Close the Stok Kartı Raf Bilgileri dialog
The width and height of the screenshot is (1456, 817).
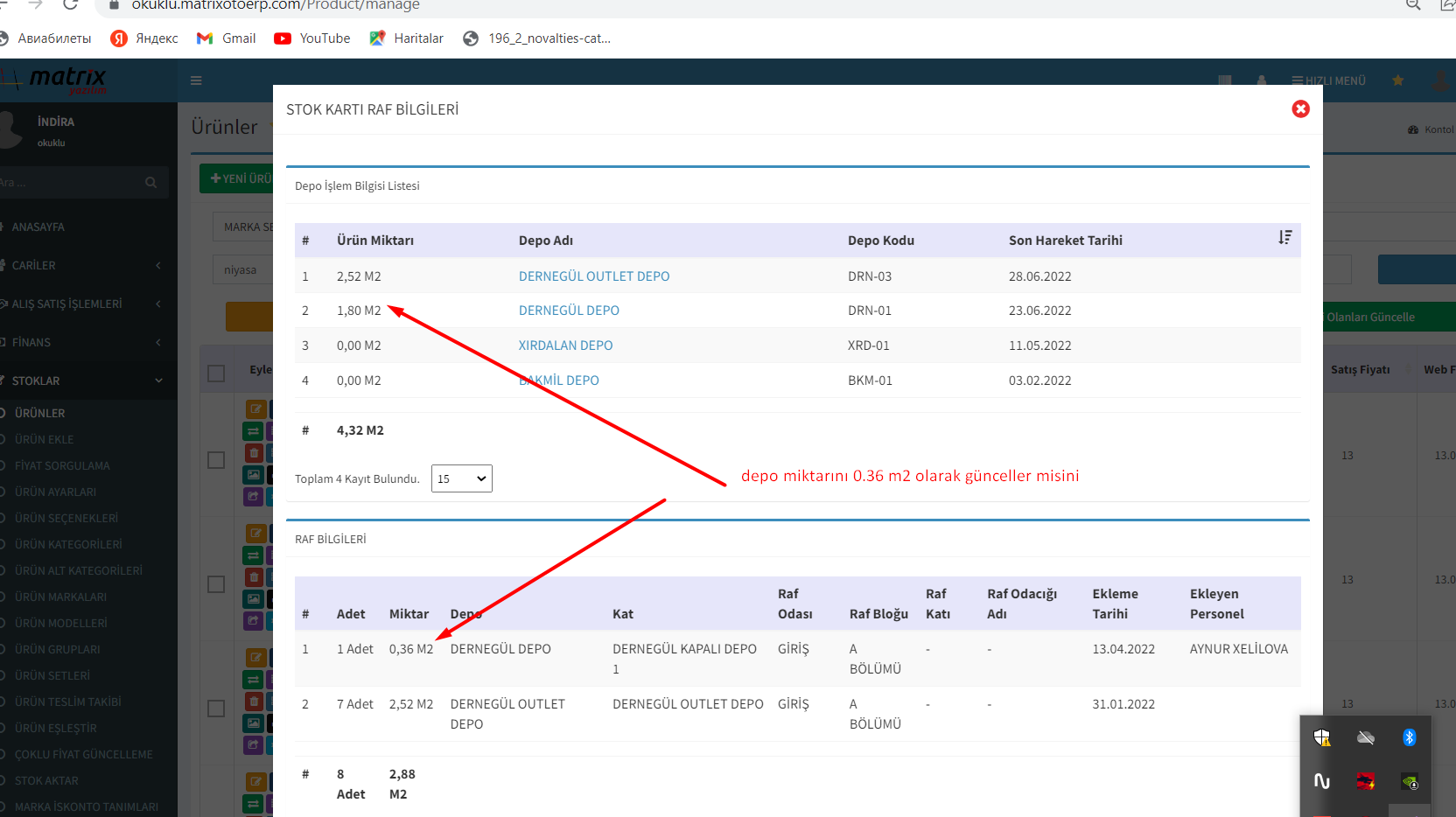click(x=1300, y=108)
